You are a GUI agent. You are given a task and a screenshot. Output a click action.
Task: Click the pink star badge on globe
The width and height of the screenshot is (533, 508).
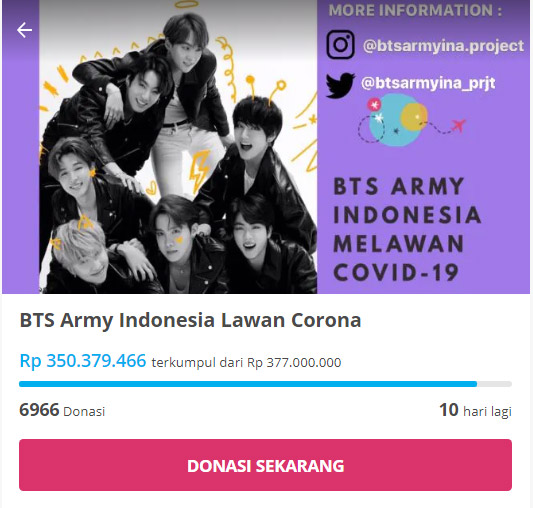coord(374,104)
